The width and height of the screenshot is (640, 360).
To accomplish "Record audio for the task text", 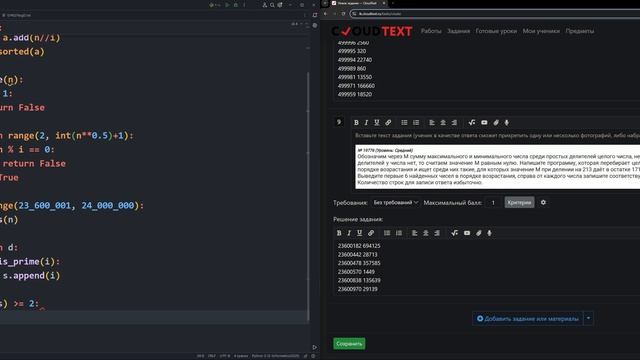I will (x=507, y=122).
